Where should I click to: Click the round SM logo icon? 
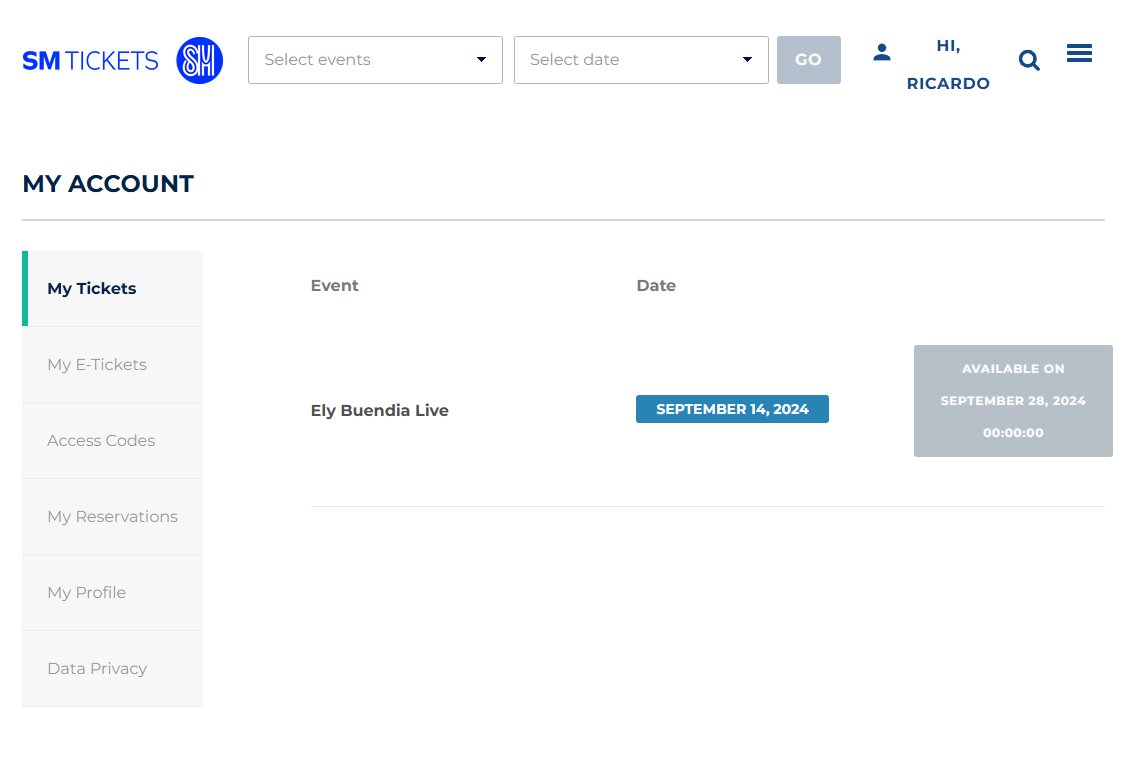click(199, 60)
